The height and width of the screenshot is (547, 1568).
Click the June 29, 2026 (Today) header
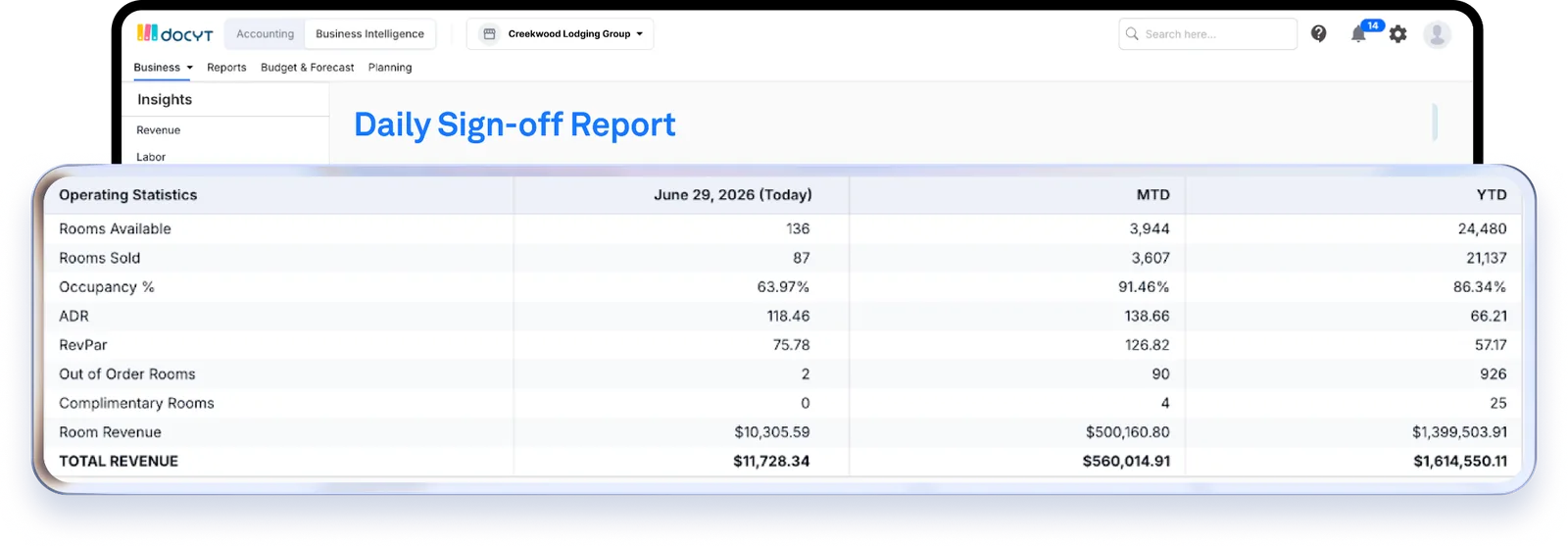[733, 195]
